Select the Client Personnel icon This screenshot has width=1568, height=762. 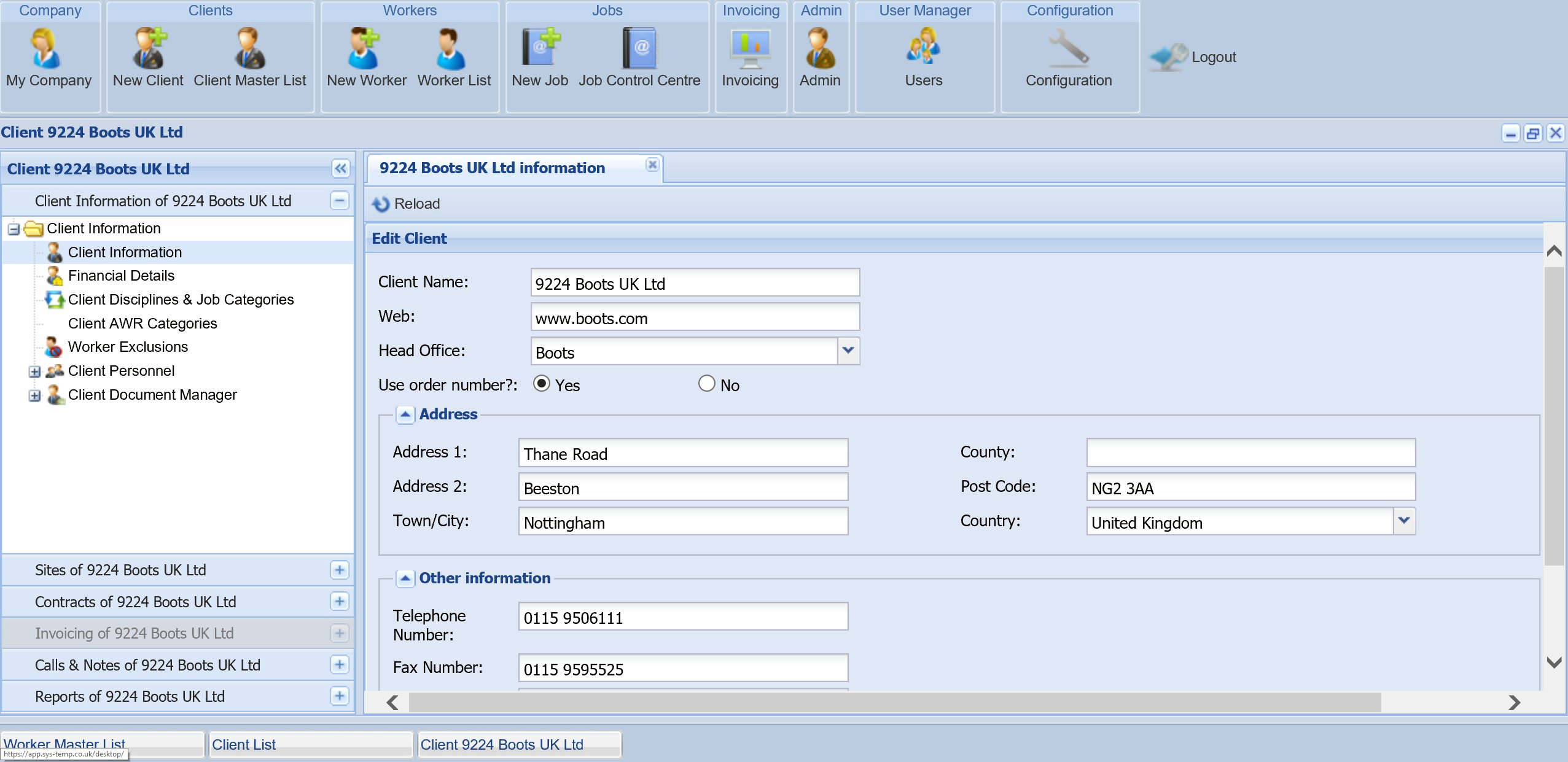[55, 371]
